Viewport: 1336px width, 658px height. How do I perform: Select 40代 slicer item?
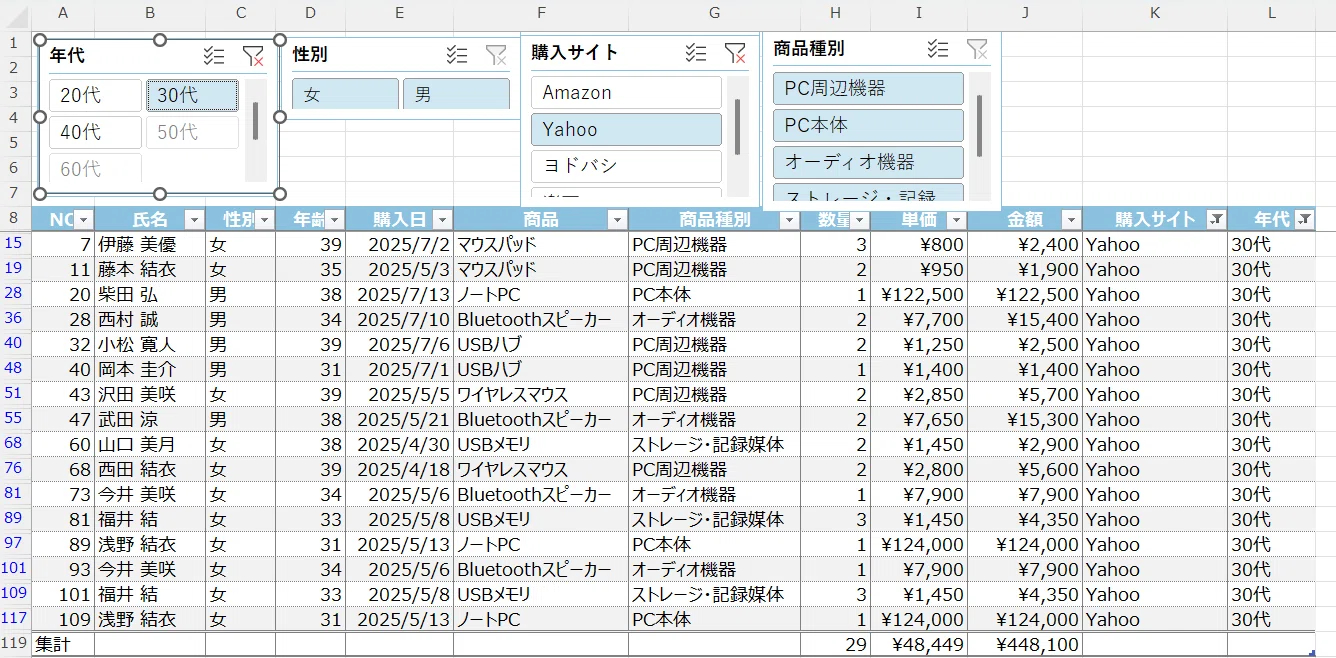pyautogui.click(x=96, y=132)
